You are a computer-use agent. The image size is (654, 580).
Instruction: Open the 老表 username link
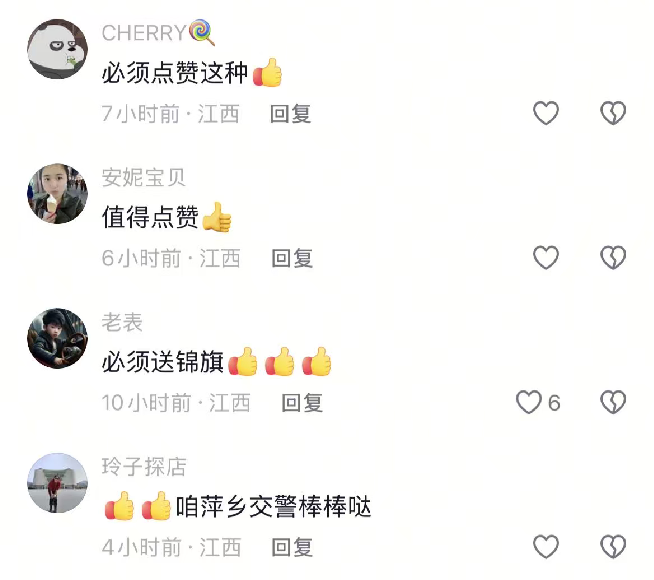point(122,322)
